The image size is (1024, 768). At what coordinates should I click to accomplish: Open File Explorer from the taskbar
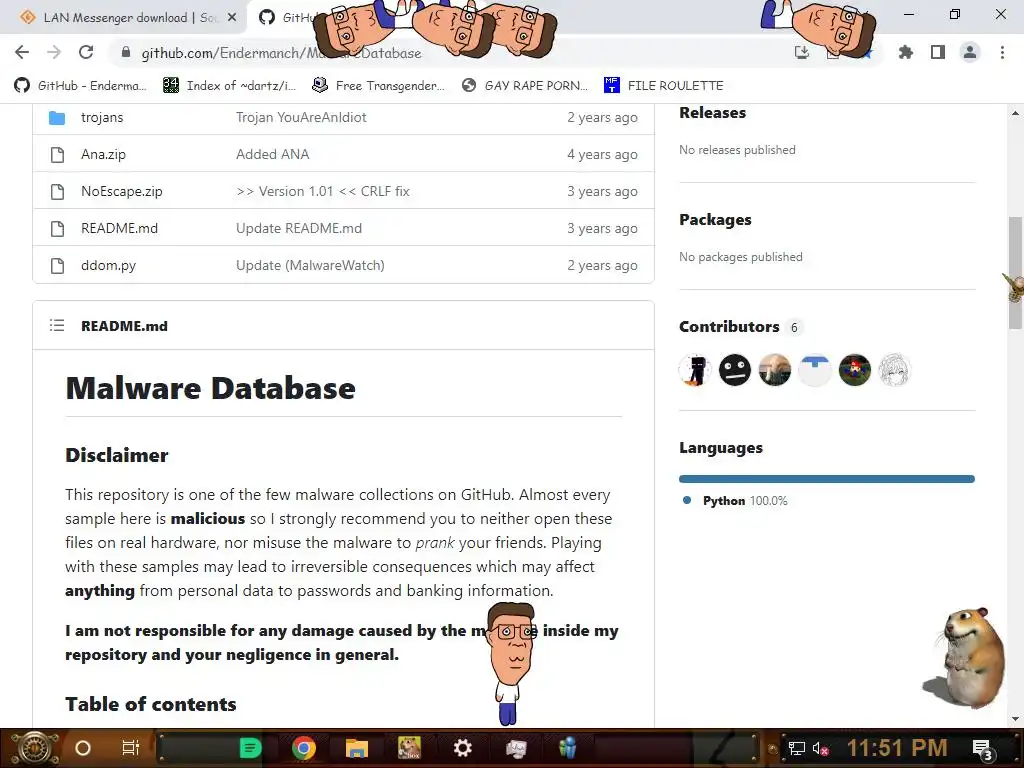(357, 748)
